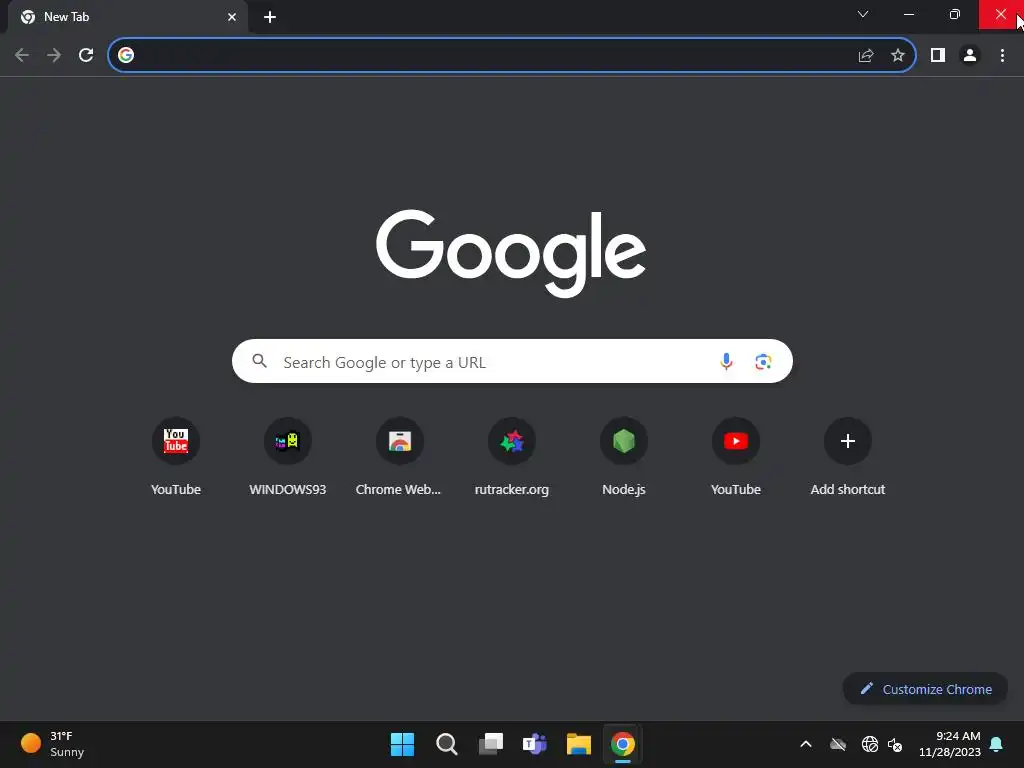Start voice search with microphone
Viewport: 1024px width, 768px height.
726,361
